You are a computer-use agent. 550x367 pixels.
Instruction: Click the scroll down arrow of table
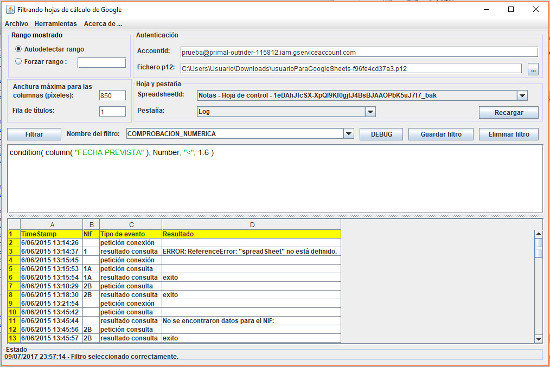[538, 339]
